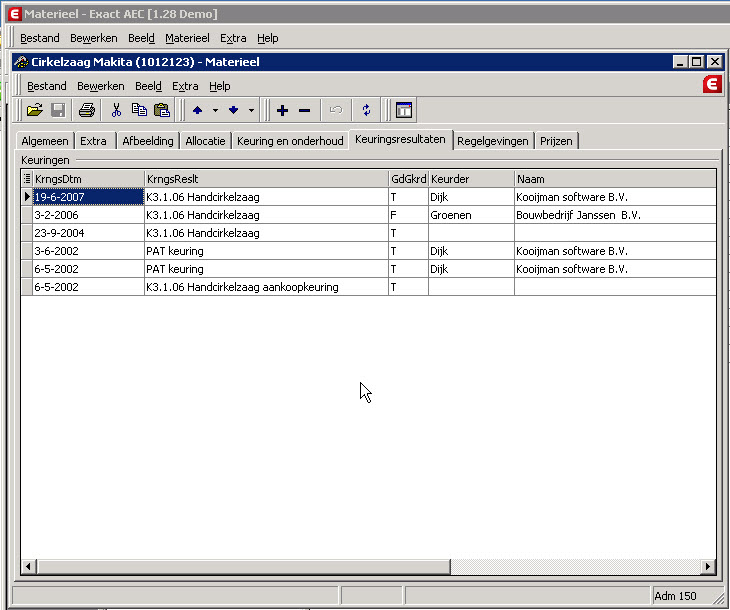Switch to the Prijzen tab
The width and height of the screenshot is (730, 610).
(x=556, y=141)
